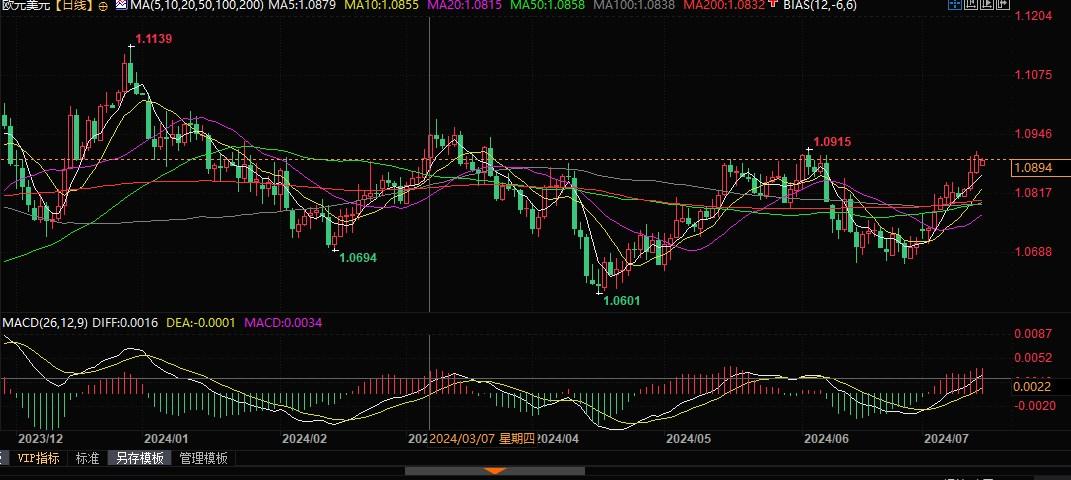The height and width of the screenshot is (480, 1071).
Task: Click the 欧元美元 symbol title
Action: (x=26, y=5)
